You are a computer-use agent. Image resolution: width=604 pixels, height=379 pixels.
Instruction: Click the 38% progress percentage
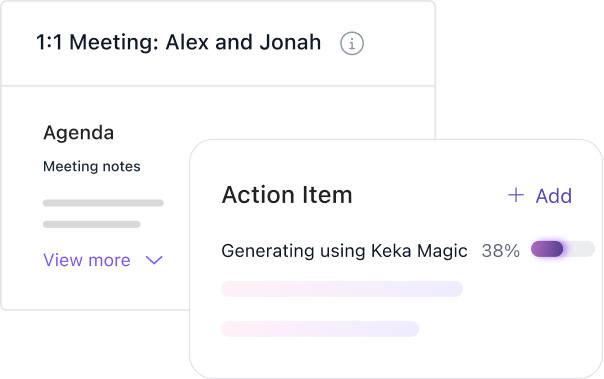click(500, 251)
